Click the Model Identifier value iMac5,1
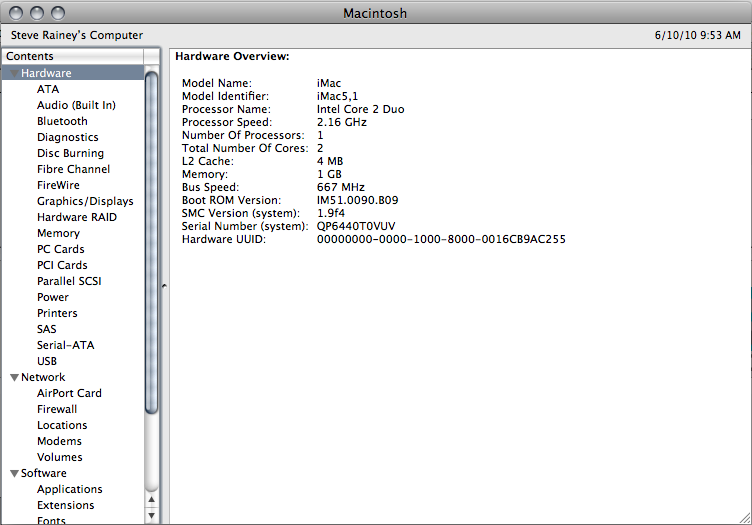 click(337, 96)
